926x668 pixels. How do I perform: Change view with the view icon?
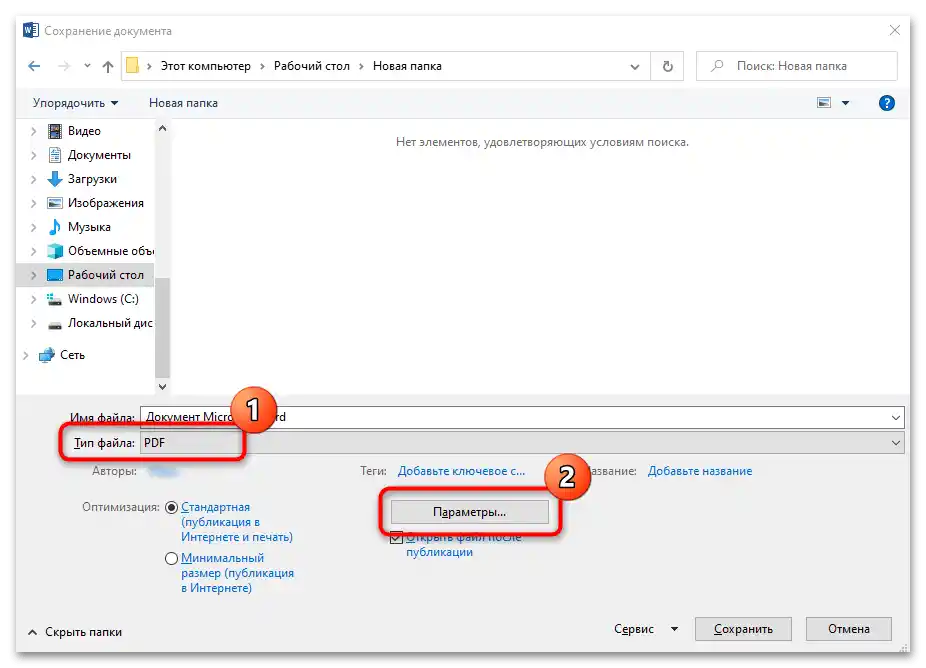[824, 103]
